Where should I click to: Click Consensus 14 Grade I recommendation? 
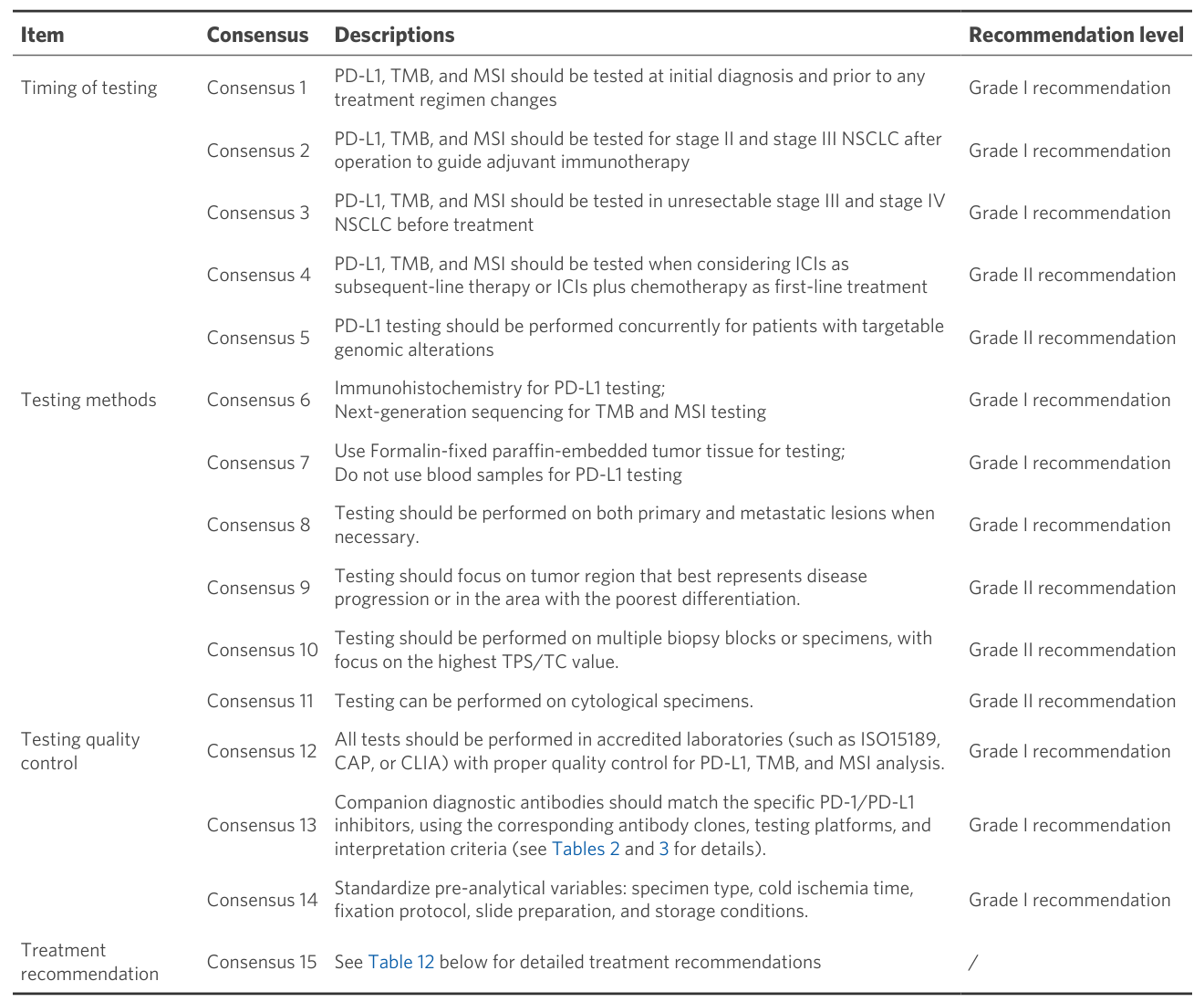pyautogui.click(x=1070, y=900)
